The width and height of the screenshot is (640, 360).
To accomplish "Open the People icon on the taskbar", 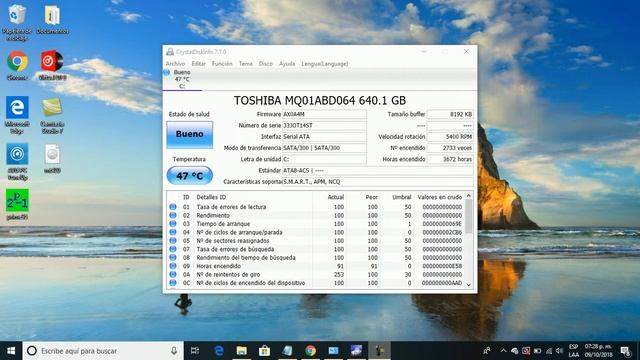I will pyautogui.click(x=487, y=351).
